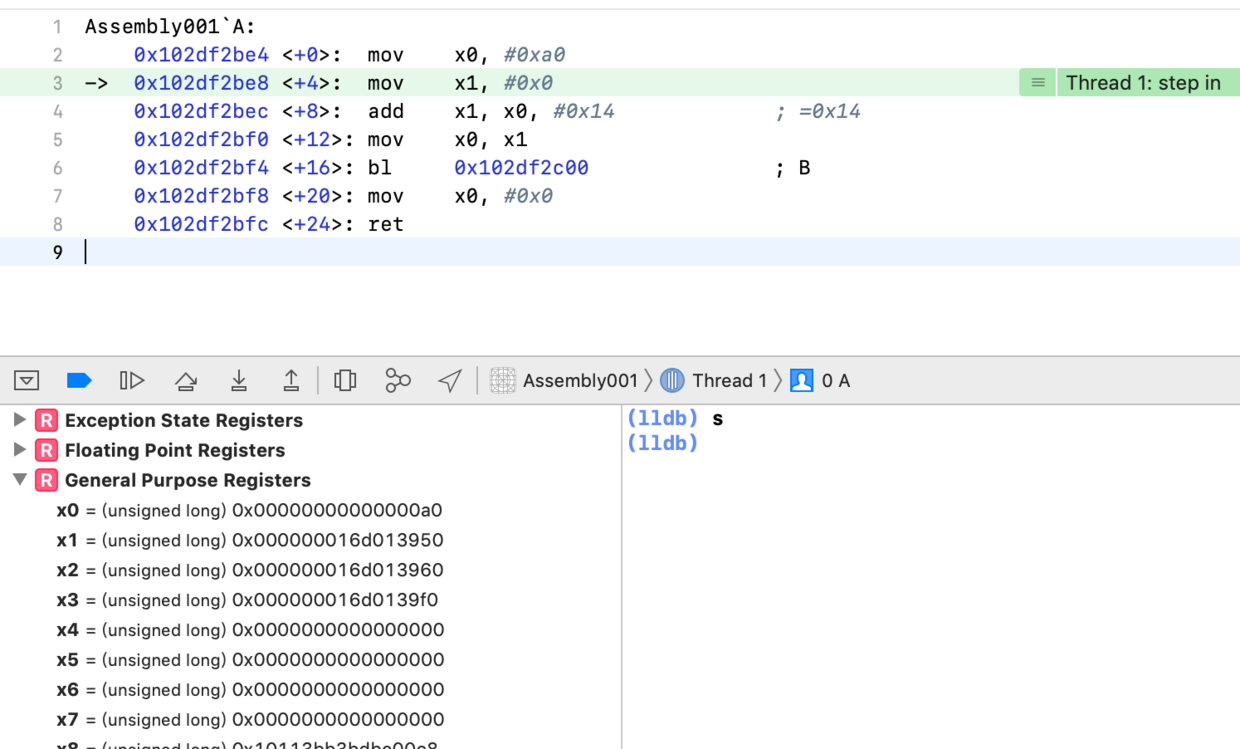Select Assembly001 process in jump bar
Viewport: 1240px width, 749px height.
tap(566, 381)
